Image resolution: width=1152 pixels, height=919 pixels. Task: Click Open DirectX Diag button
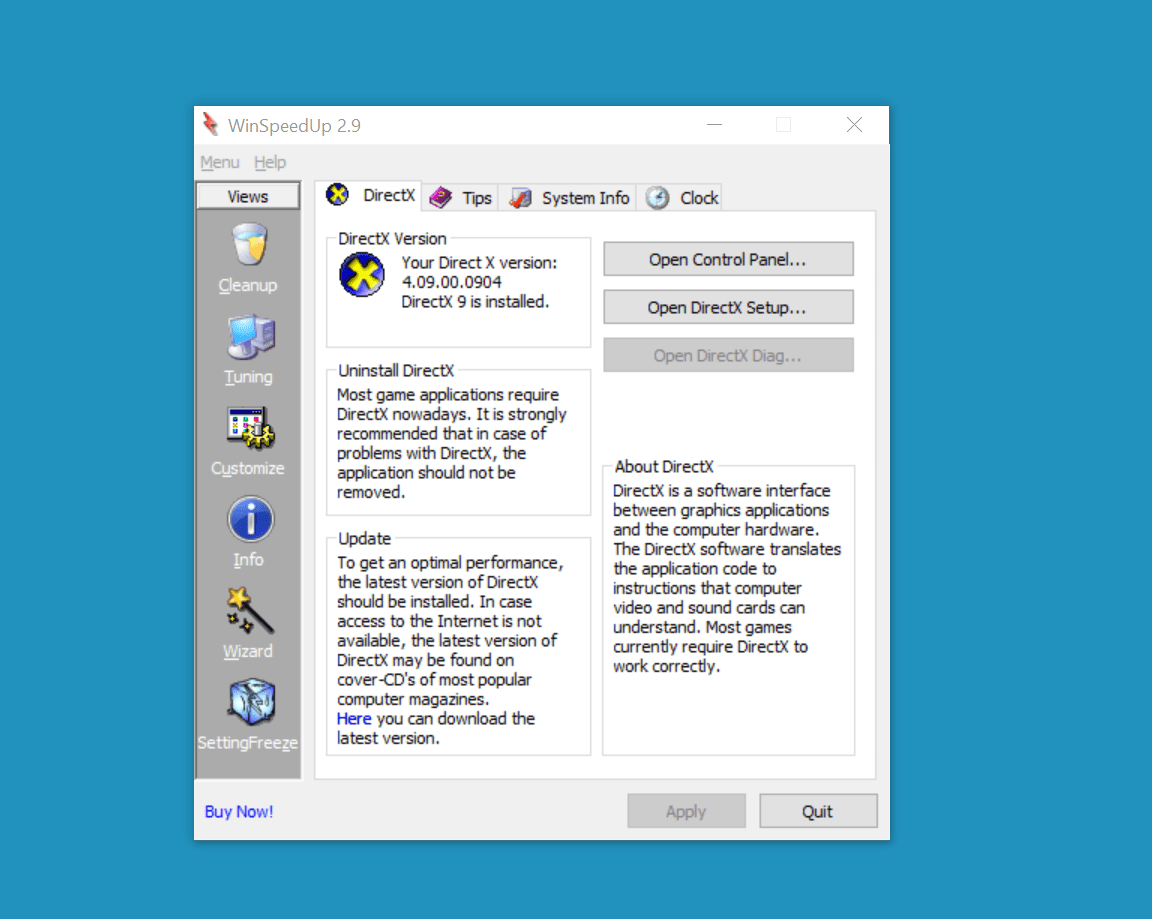pos(728,356)
